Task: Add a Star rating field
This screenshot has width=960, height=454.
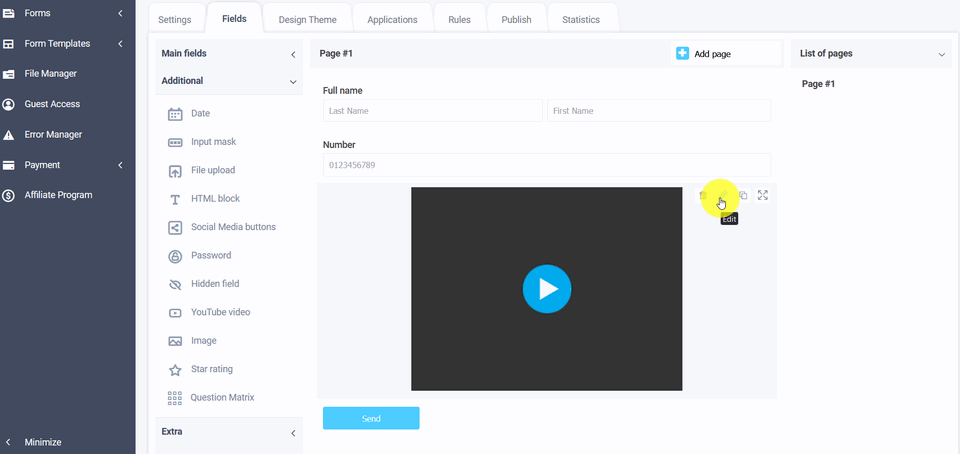Action: pos(211,370)
